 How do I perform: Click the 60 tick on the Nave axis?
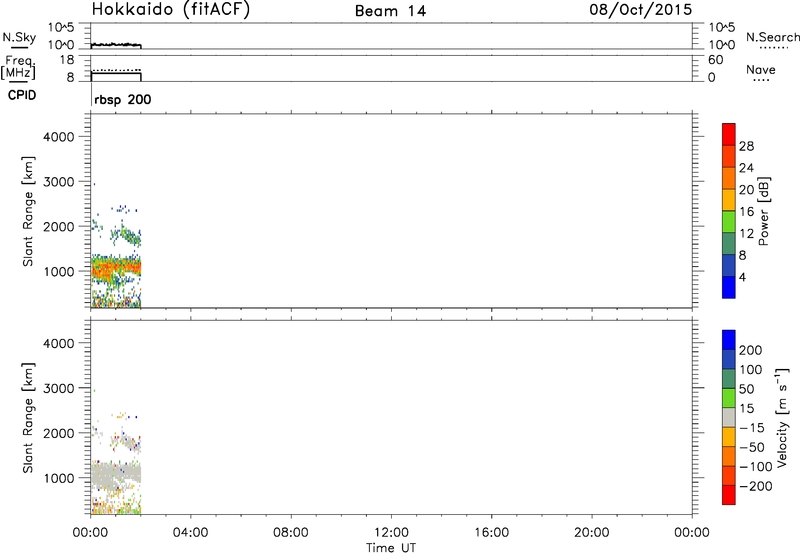716,60
